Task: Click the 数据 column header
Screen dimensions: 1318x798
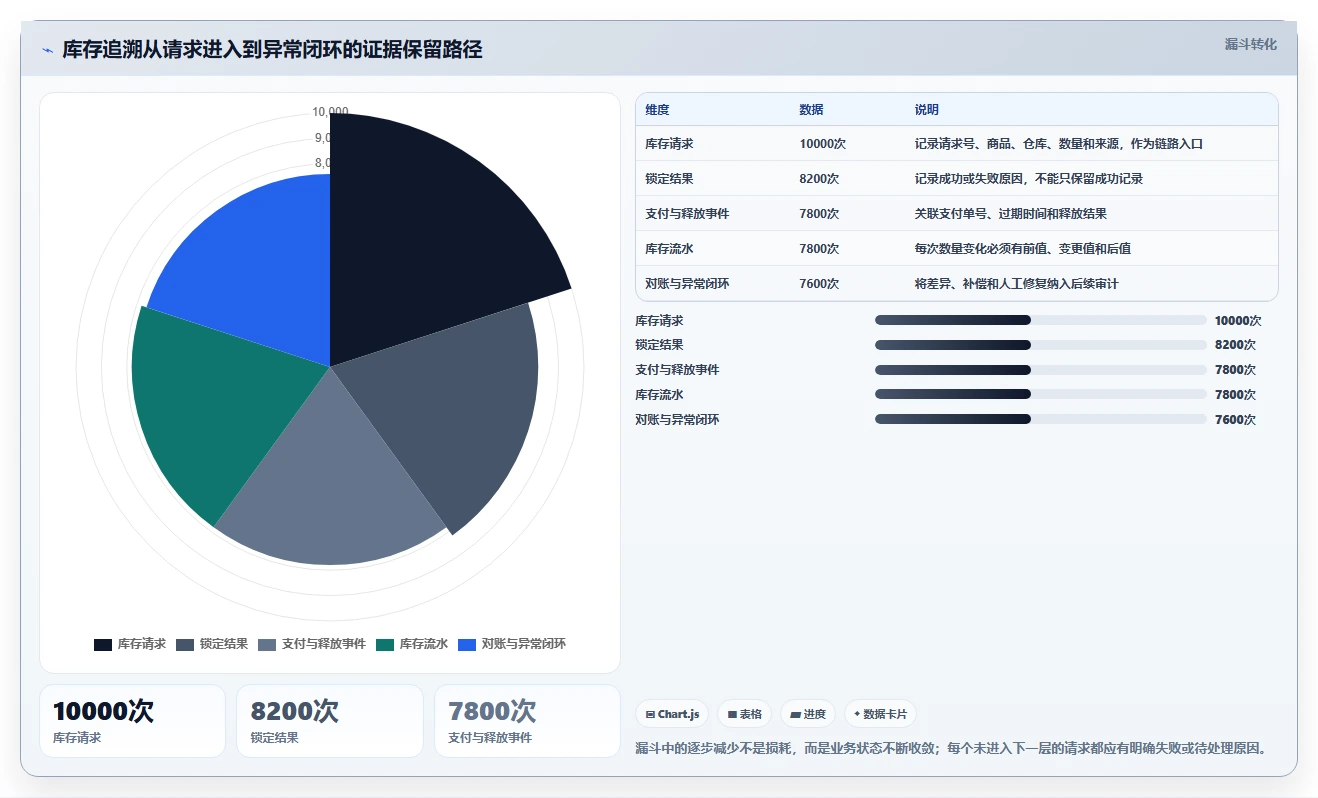Action: (812, 110)
